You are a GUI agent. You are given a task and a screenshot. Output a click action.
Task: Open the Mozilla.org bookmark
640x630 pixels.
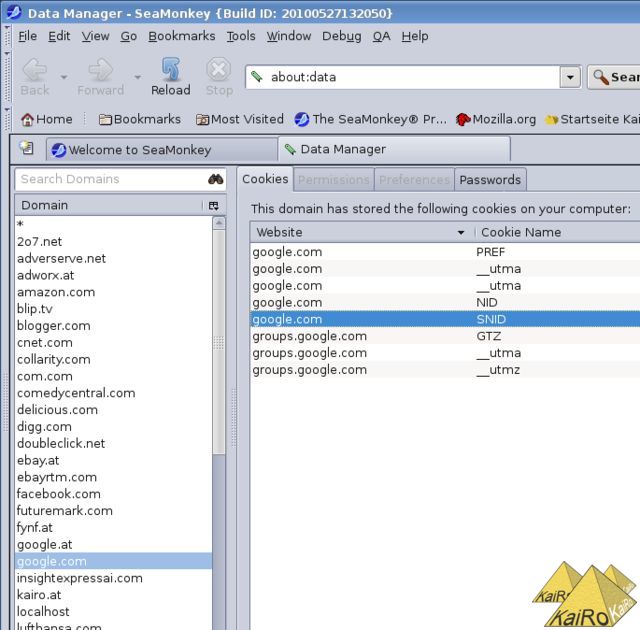(x=496, y=119)
